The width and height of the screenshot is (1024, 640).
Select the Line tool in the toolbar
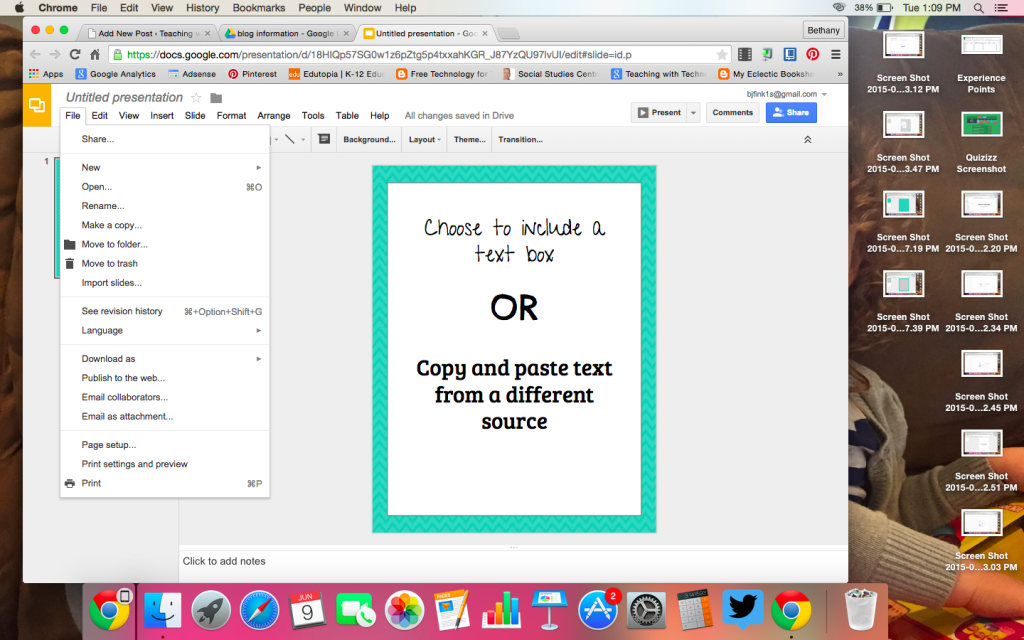point(290,139)
